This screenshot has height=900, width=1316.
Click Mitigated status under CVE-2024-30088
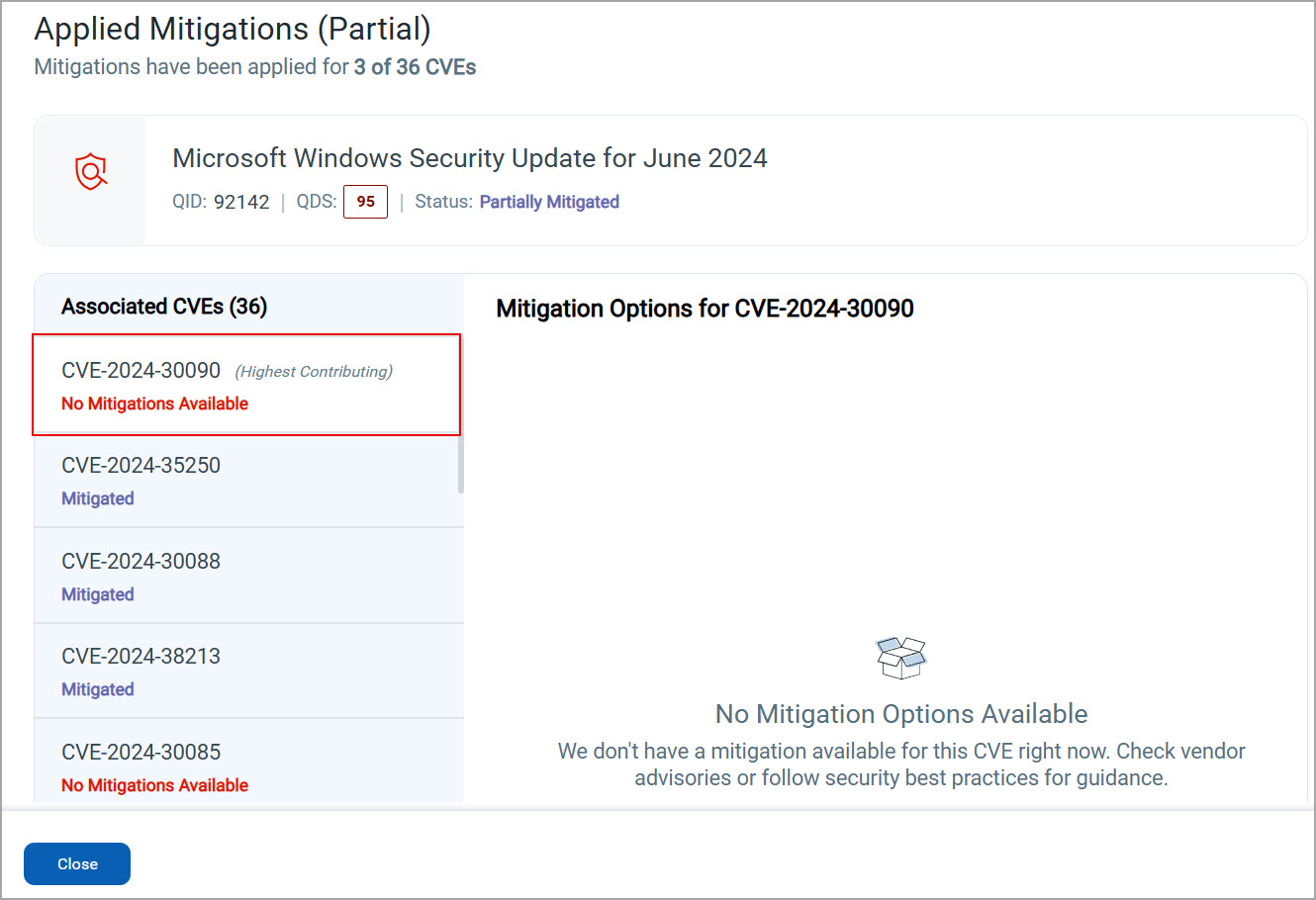click(98, 594)
